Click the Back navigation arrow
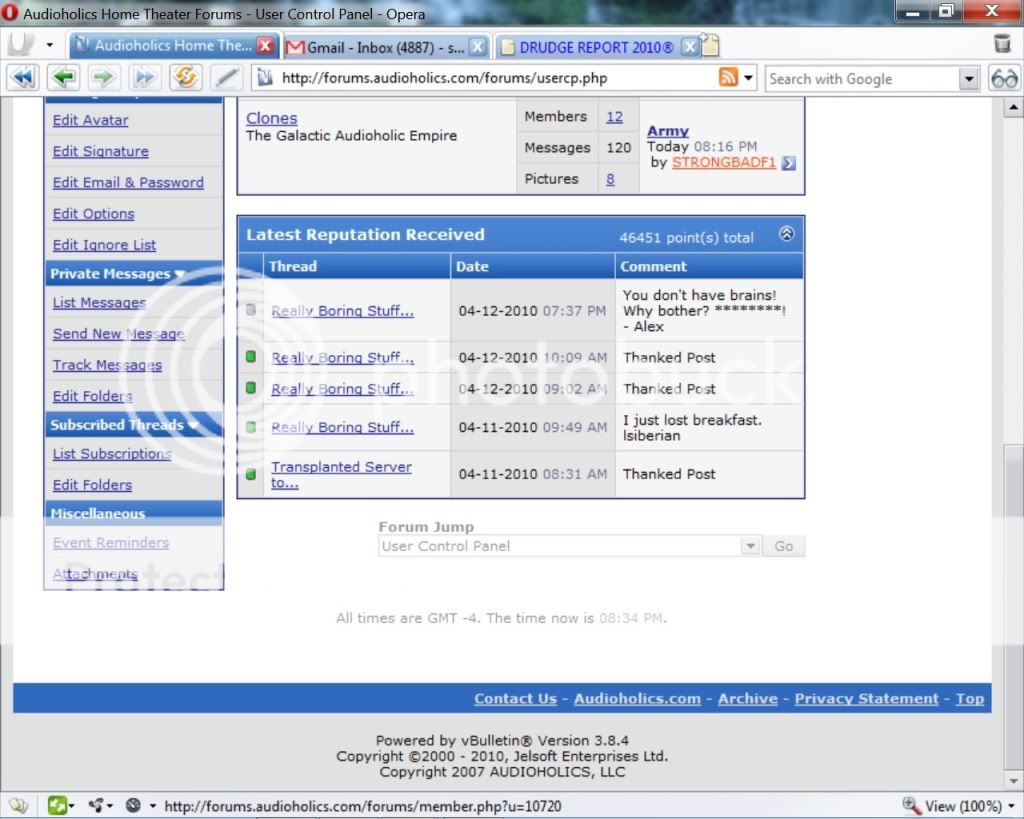The width and height of the screenshot is (1024, 819). pyautogui.click(x=64, y=78)
